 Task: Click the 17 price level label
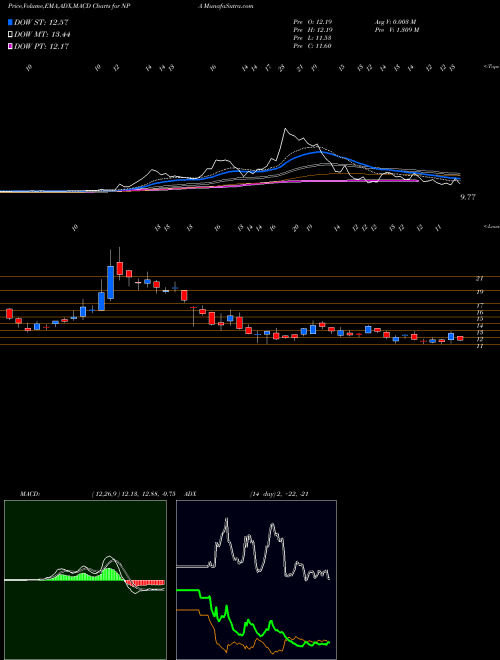[479, 306]
